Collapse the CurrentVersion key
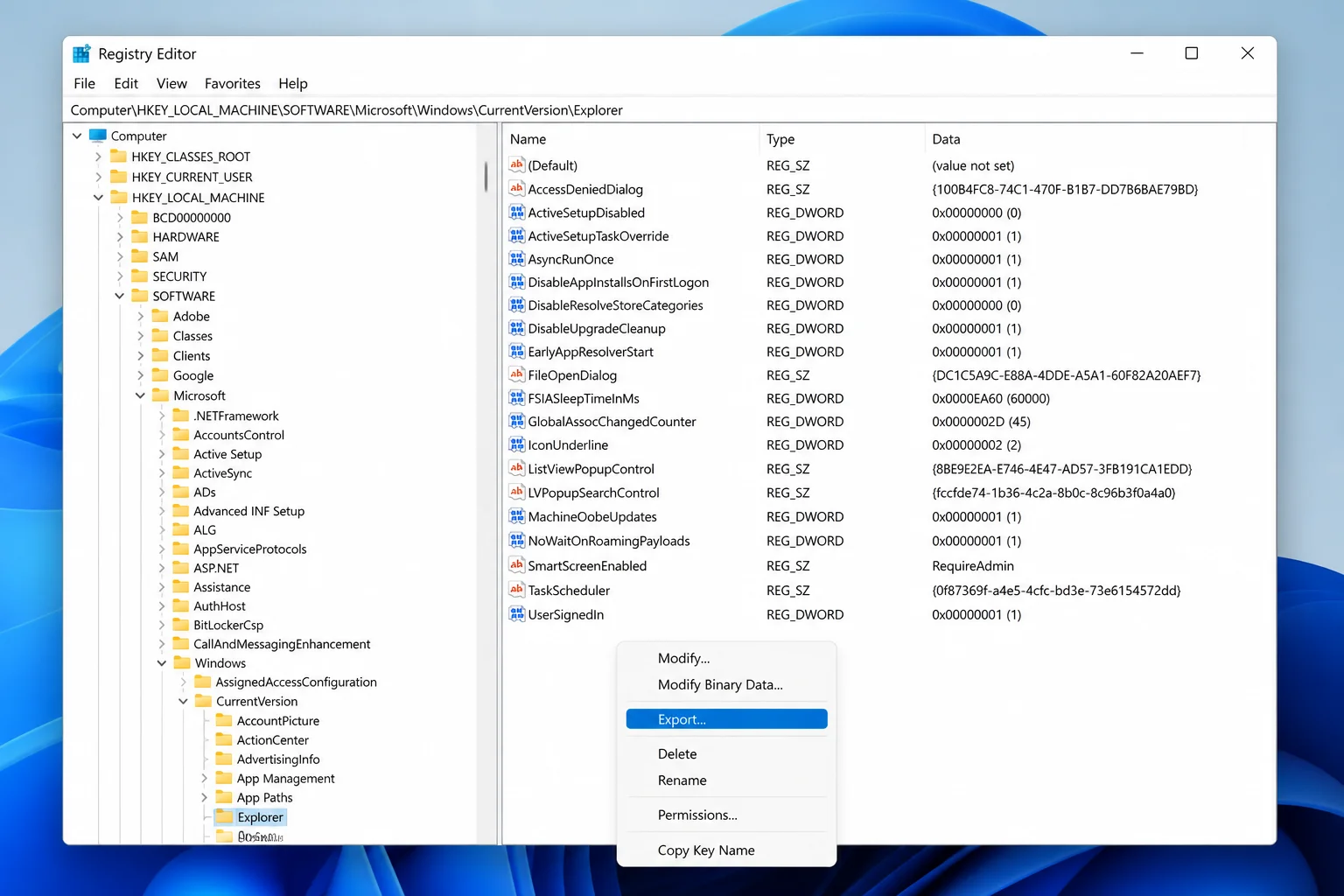This screenshot has width=1344, height=896. click(183, 701)
